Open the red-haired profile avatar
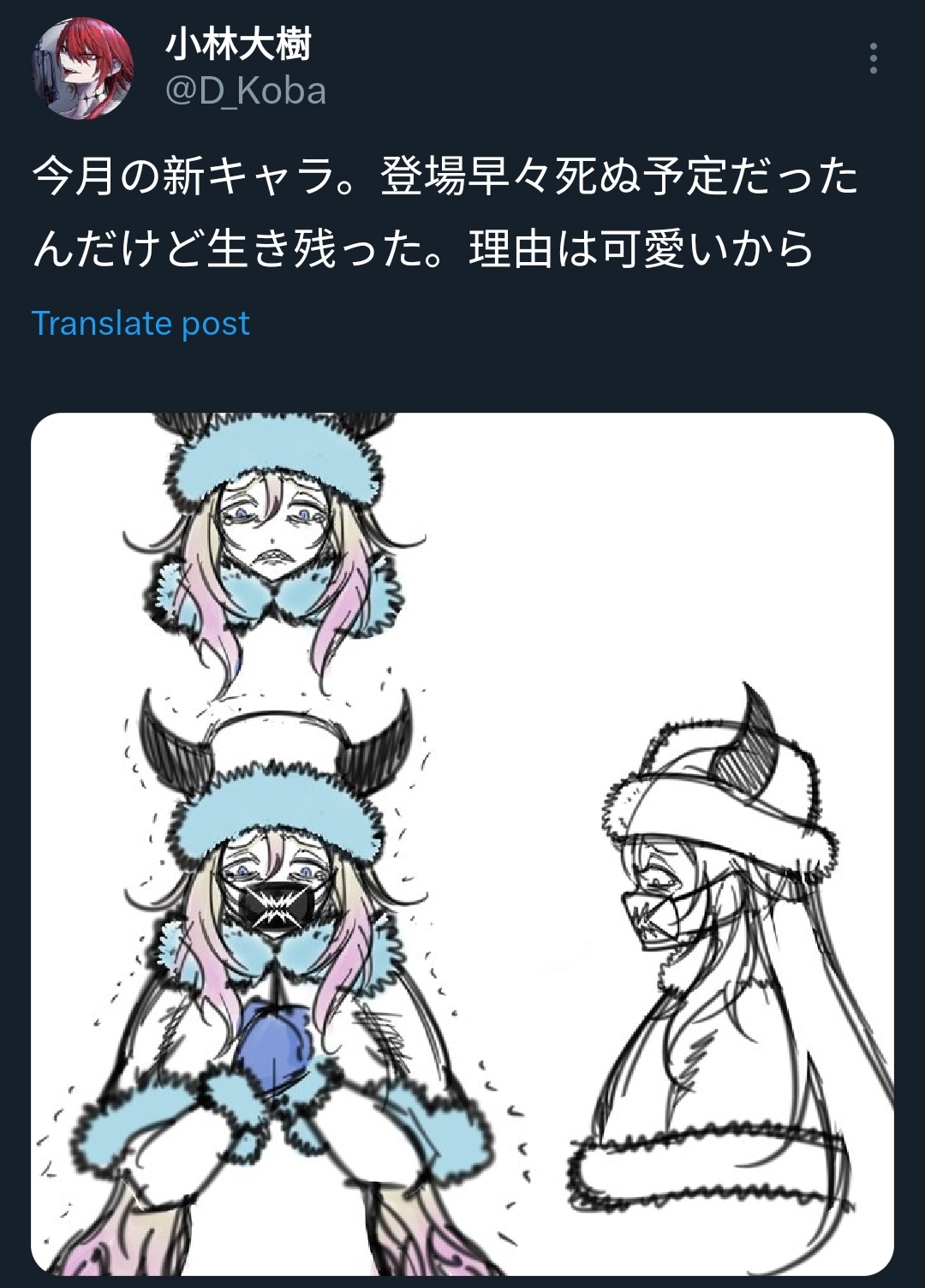The image size is (925, 1288). pos(83,68)
